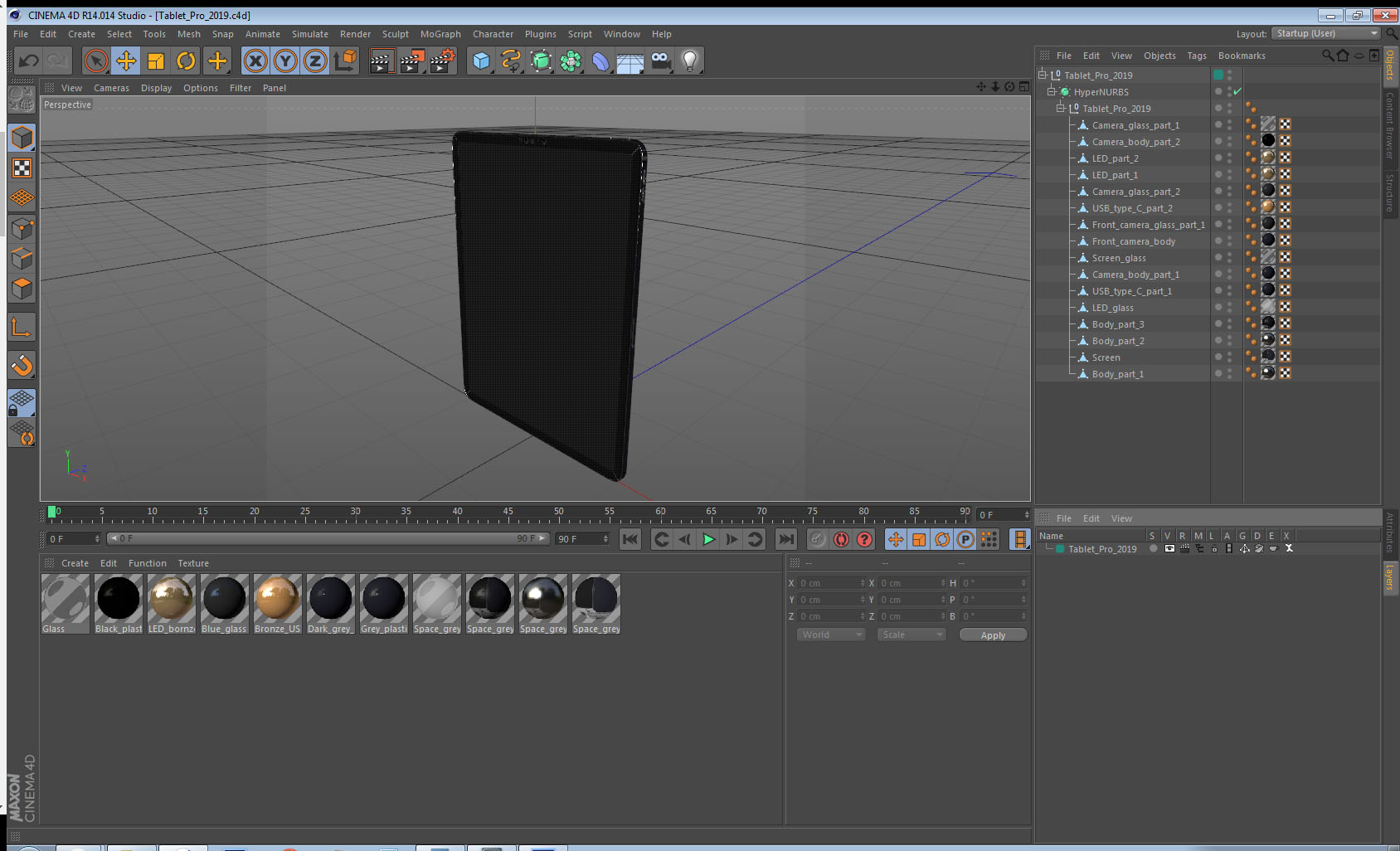Enable Polygons mode
The height and width of the screenshot is (851, 1400).
click(x=22, y=289)
